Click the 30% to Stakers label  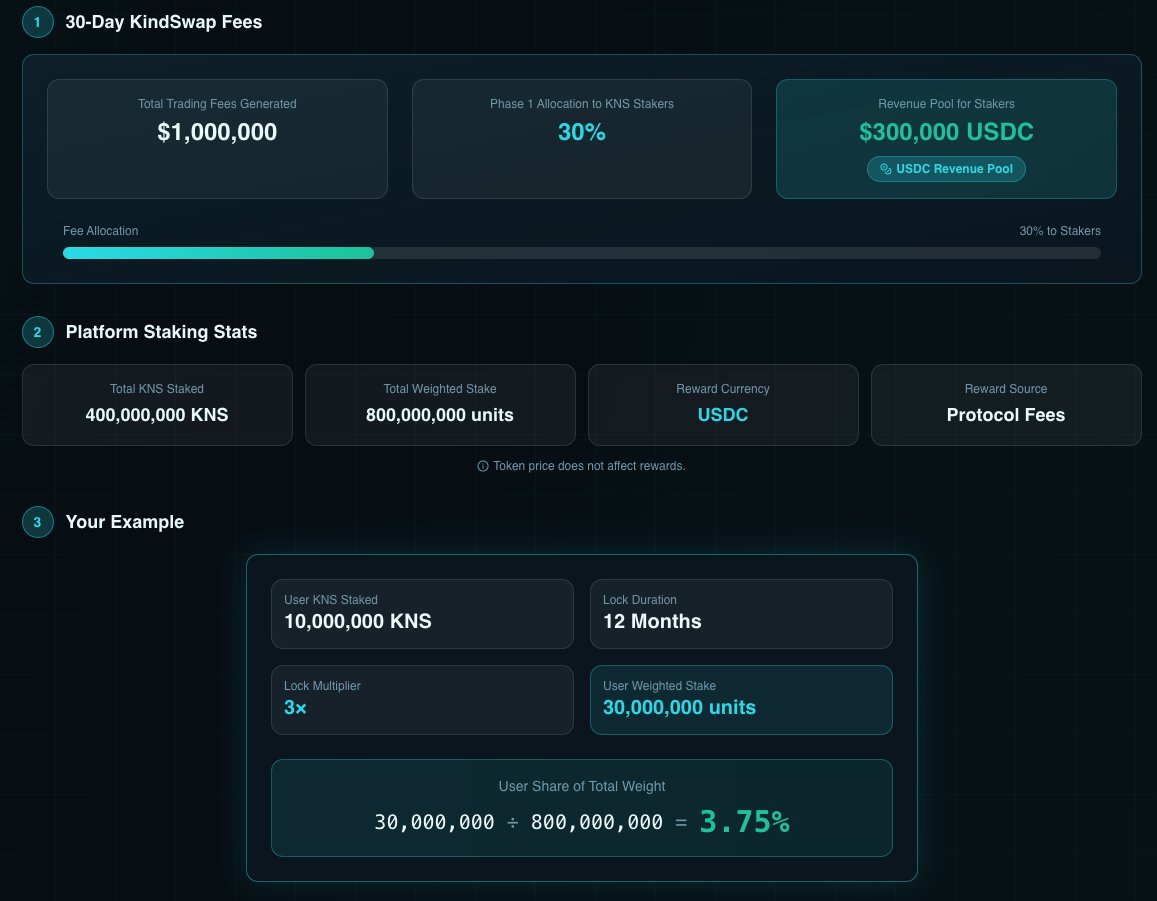coord(1060,231)
